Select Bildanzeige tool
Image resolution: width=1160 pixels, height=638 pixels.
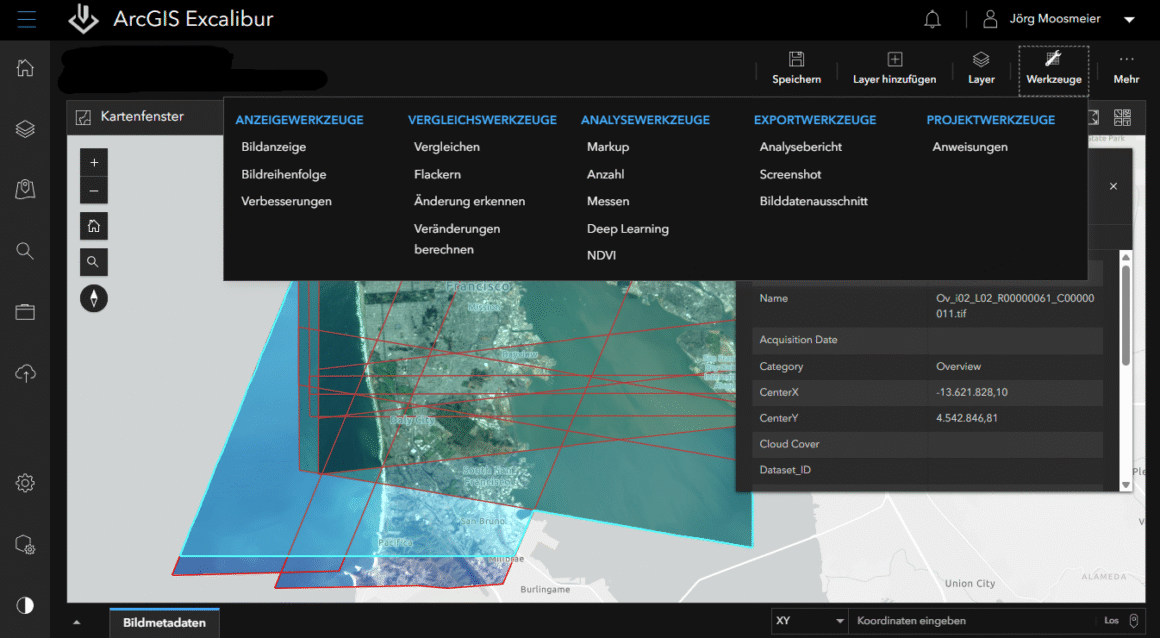pyautogui.click(x=274, y=147)
